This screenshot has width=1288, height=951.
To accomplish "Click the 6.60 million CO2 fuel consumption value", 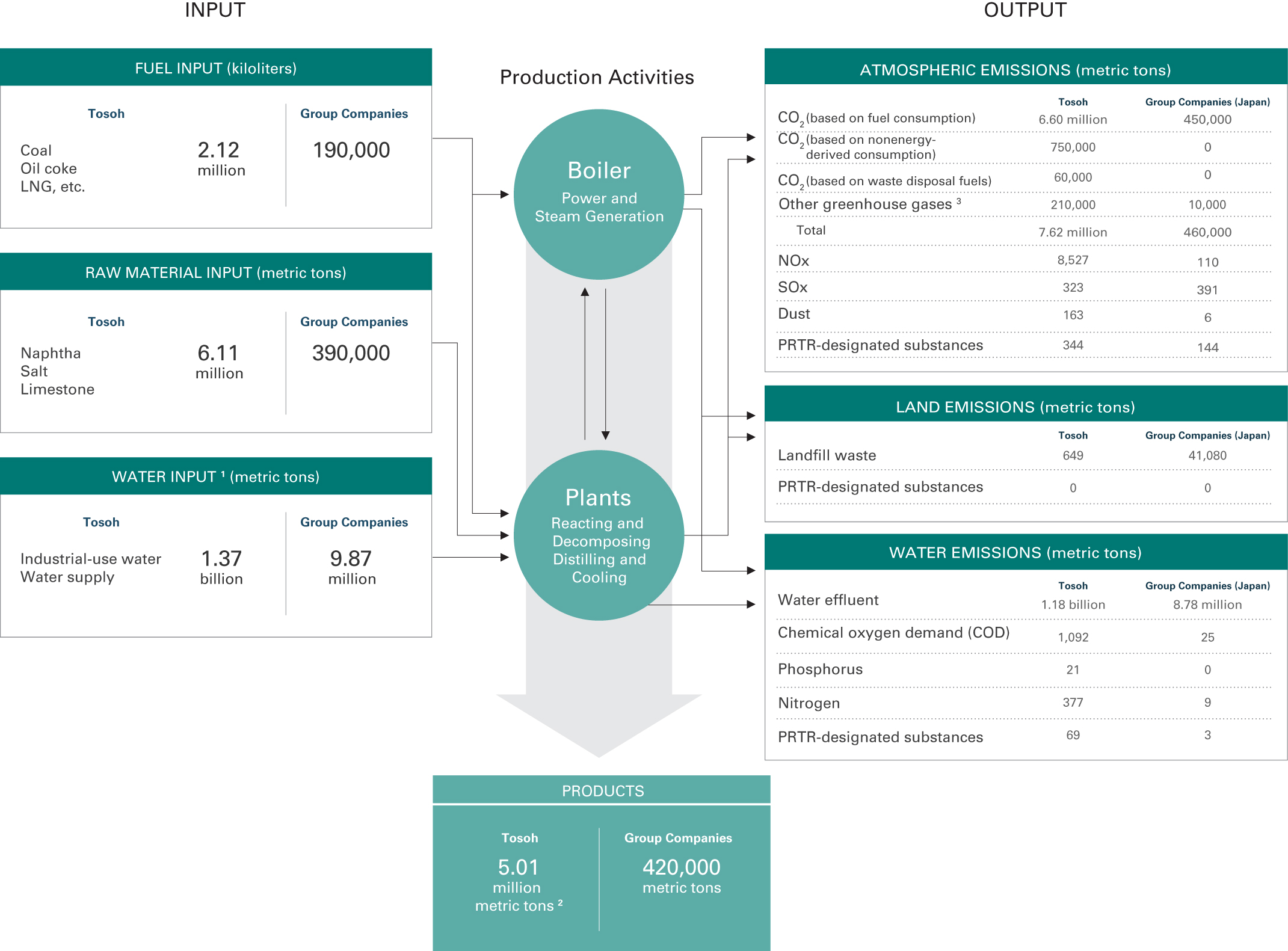I will (1073, 119).
